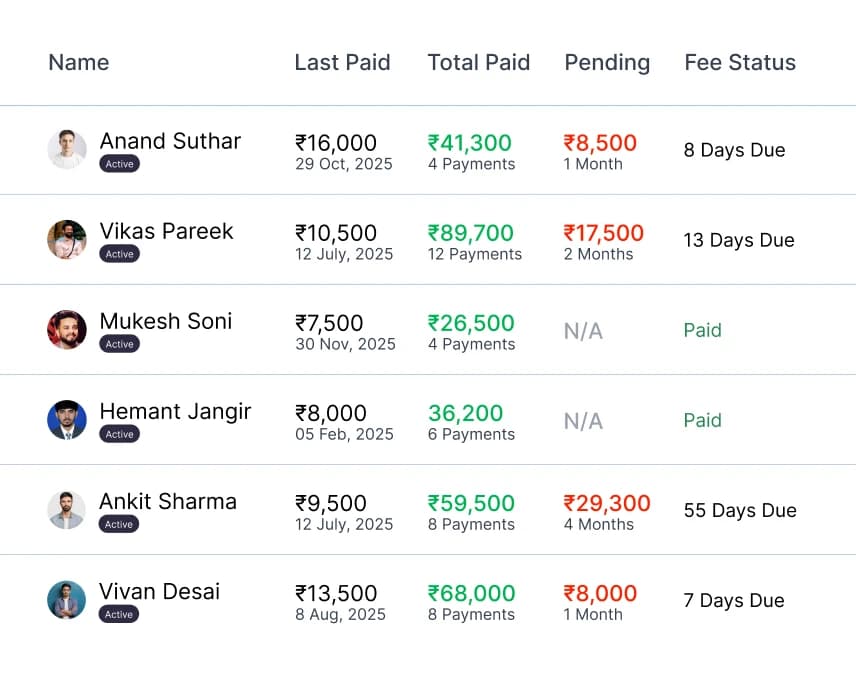Viewport: 856px width, 680px height.
Task: Click the Last Paid column header
Action: coord(342,62)
